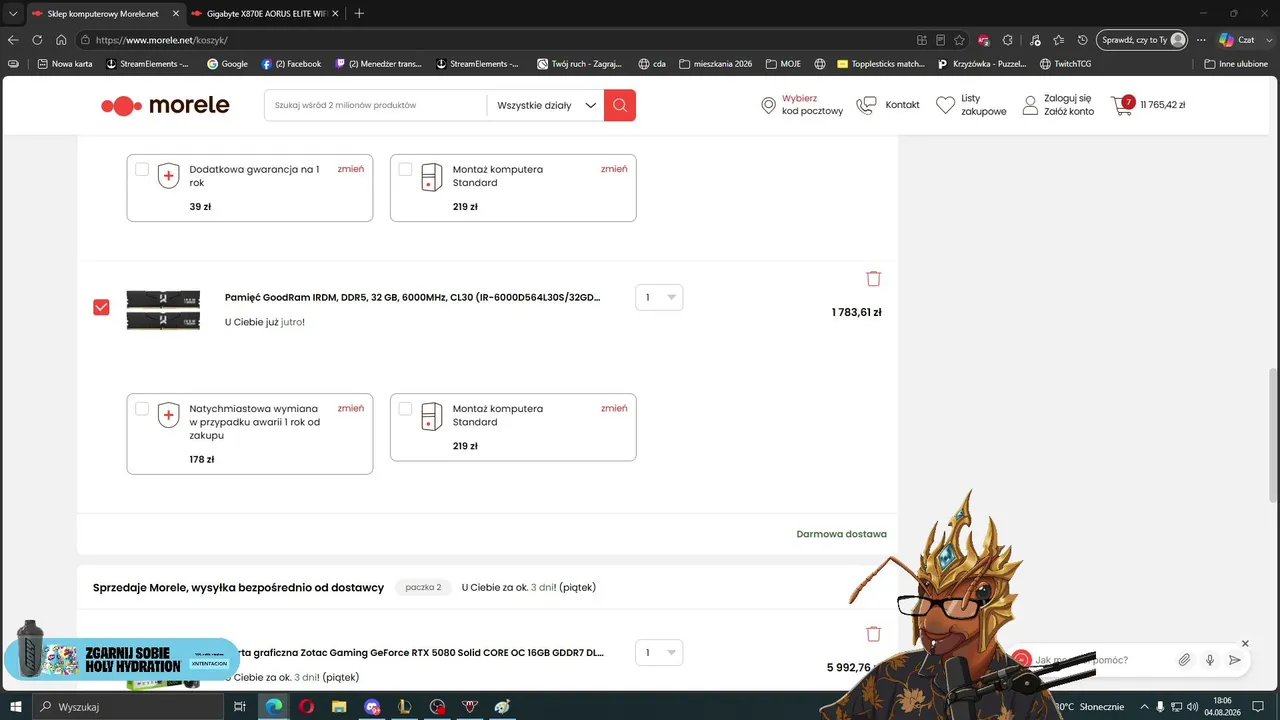Viewport: 1280px width, 720px height.
Task: Open the shopping lists heart icon
Action: 945,105
